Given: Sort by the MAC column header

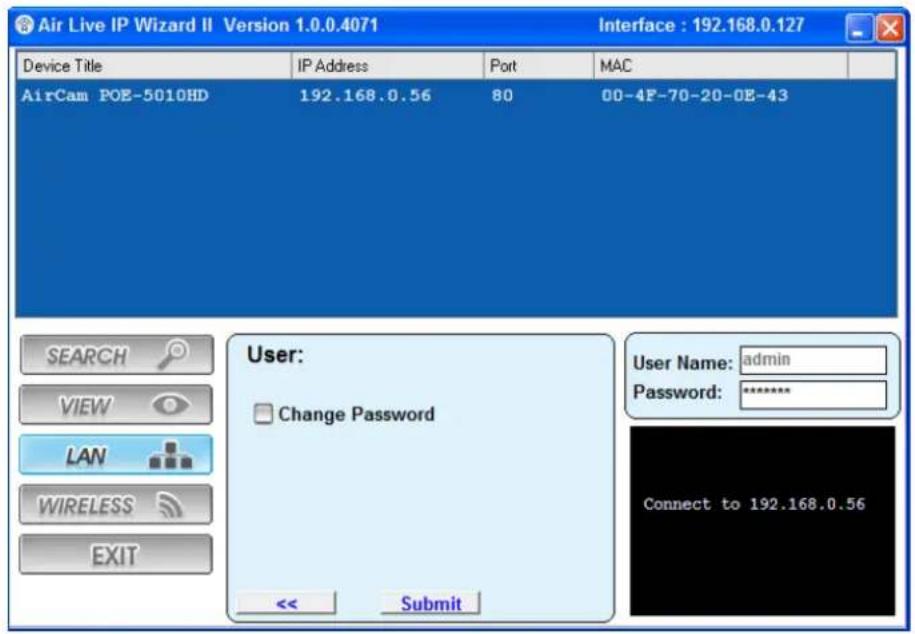Looking at the screenshot, I should 720,65.
